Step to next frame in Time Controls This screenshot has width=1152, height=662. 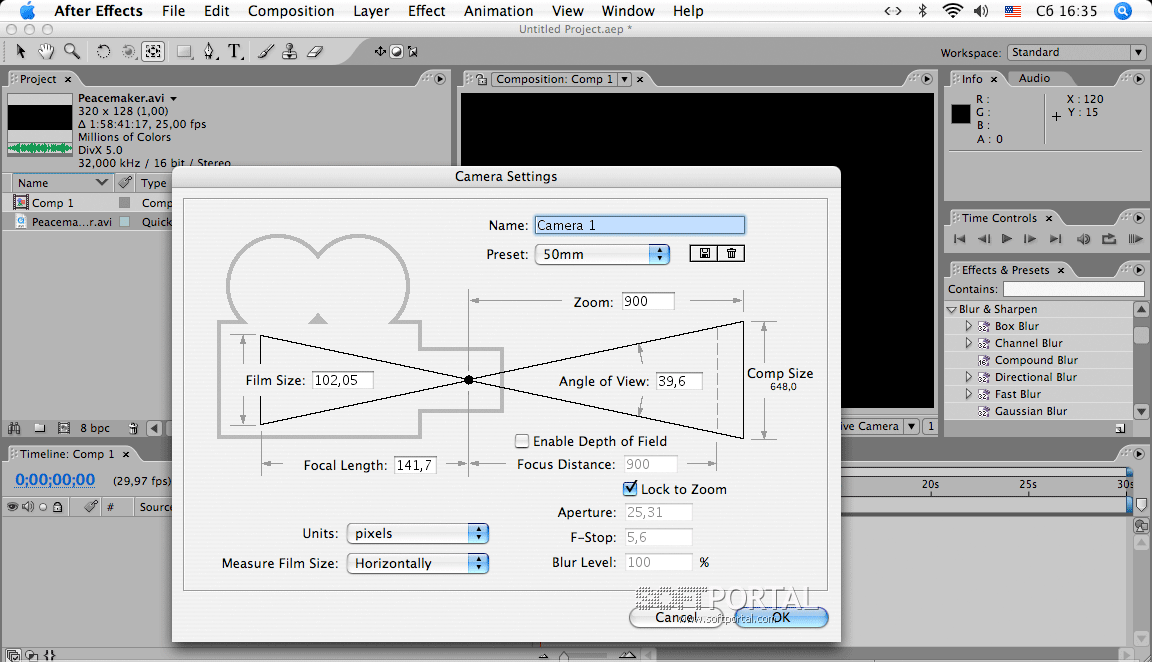(1030, 239)
